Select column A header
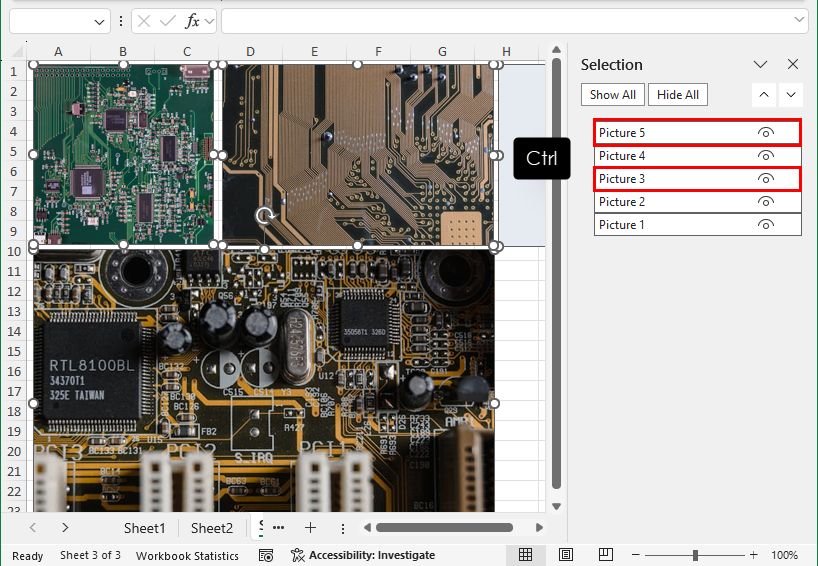 click(x=58, y=51)
